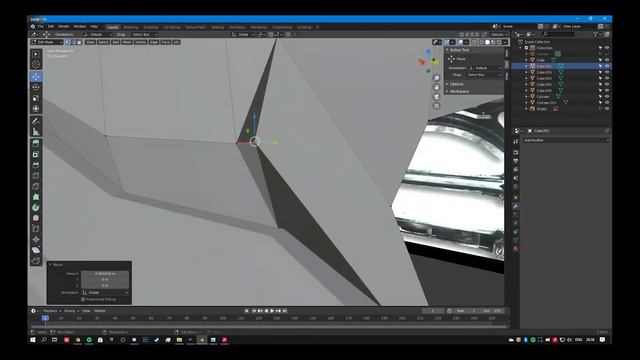
Task: Select the Annotate pencil tool
Action: tap(36, 121)
